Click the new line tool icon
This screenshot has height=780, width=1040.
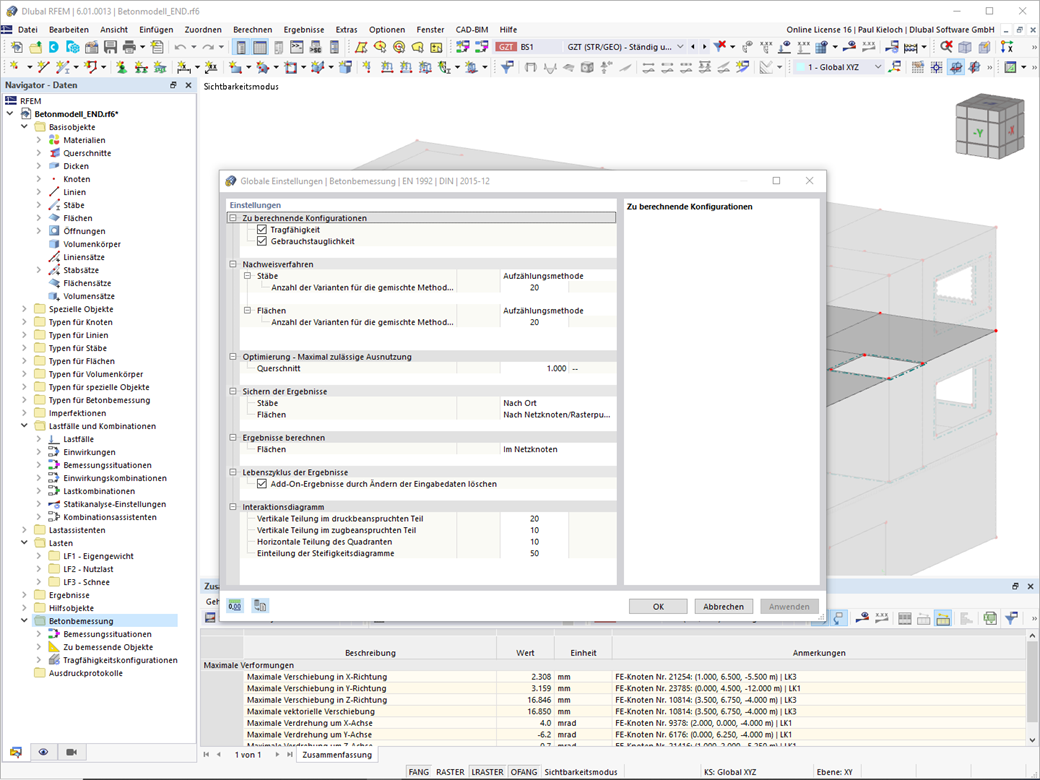coord(43,67)
